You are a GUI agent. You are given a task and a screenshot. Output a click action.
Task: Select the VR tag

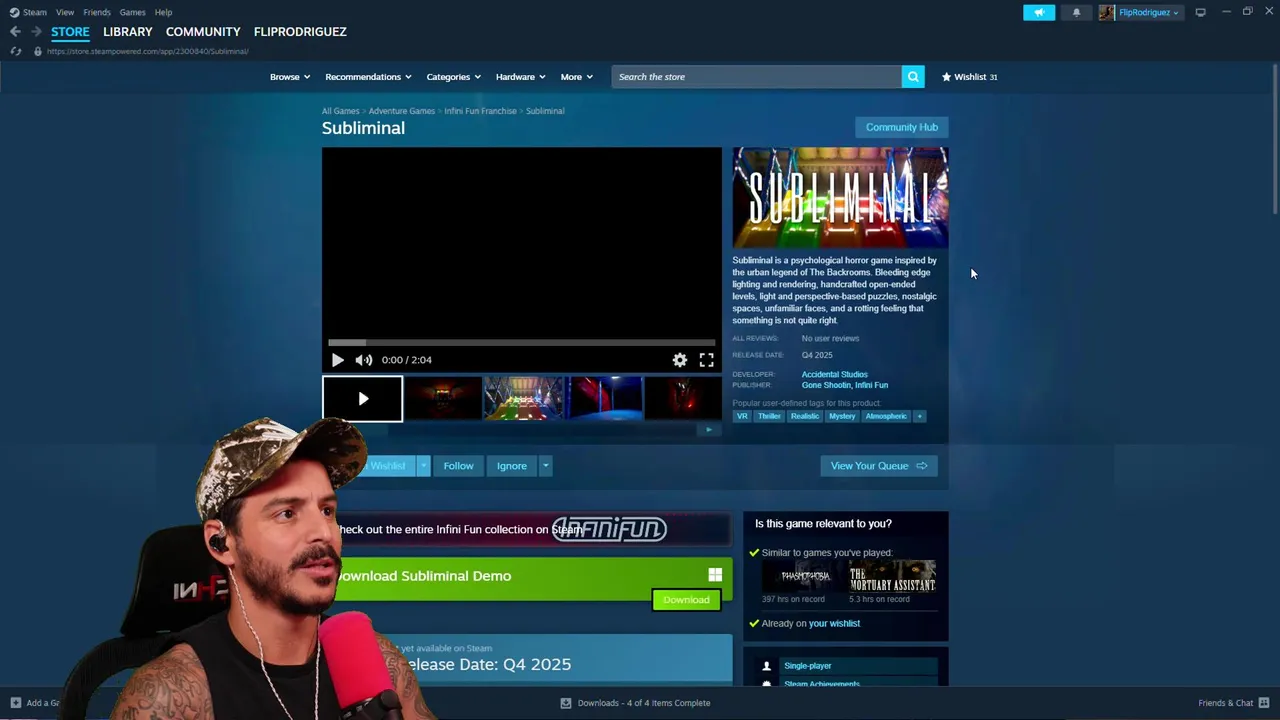pyautogui.click(x=742, y=416)
